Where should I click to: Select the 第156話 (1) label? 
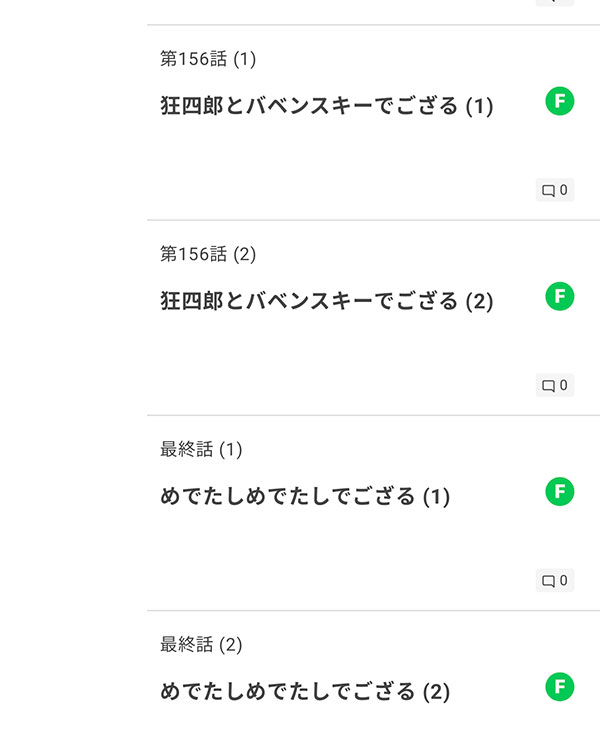(208, 59)
